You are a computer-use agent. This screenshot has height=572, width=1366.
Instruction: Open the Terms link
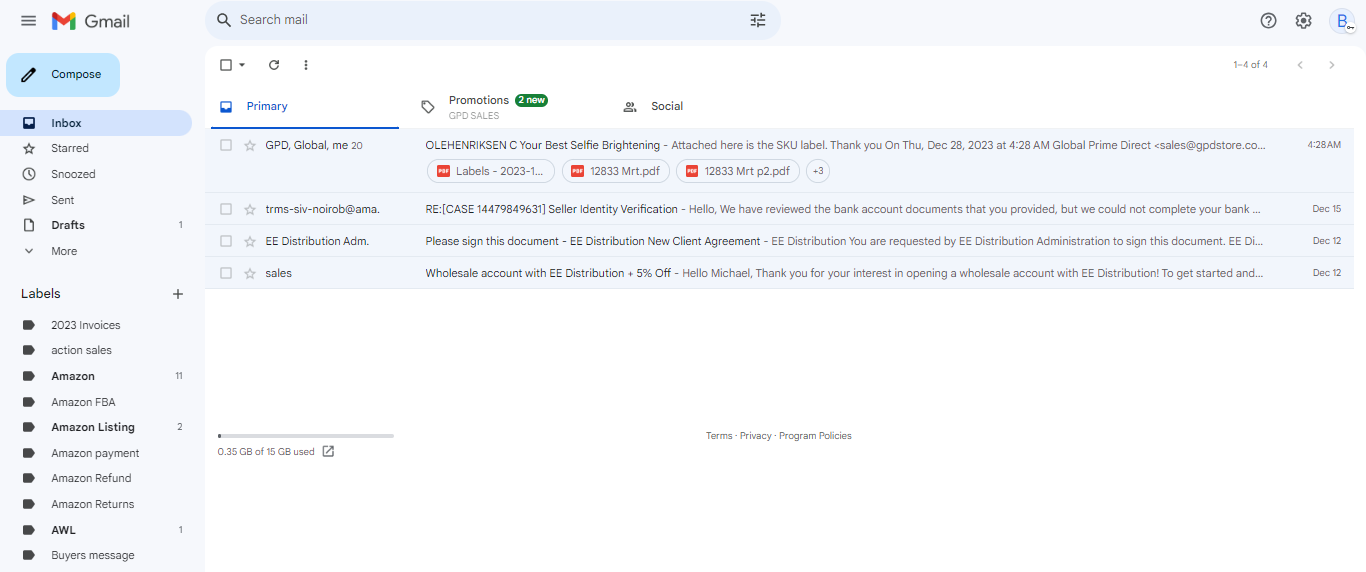719,436
